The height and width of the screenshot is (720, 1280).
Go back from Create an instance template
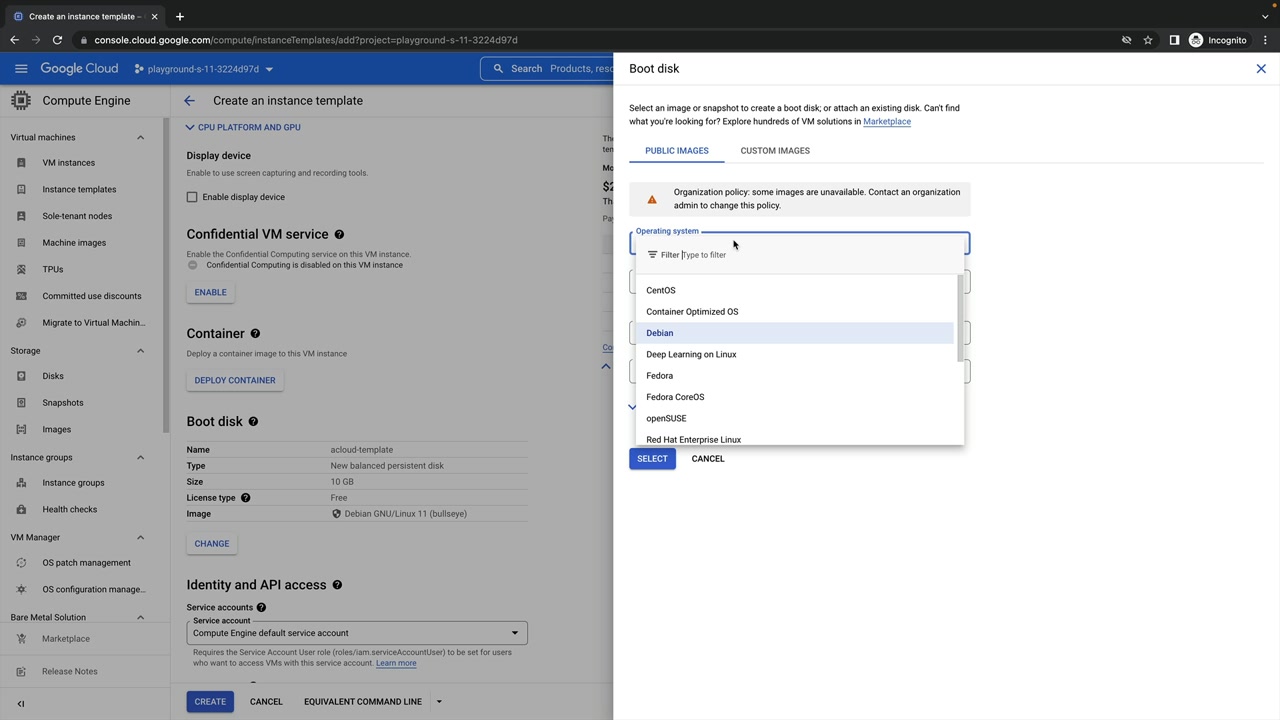(x=189, y=101)
